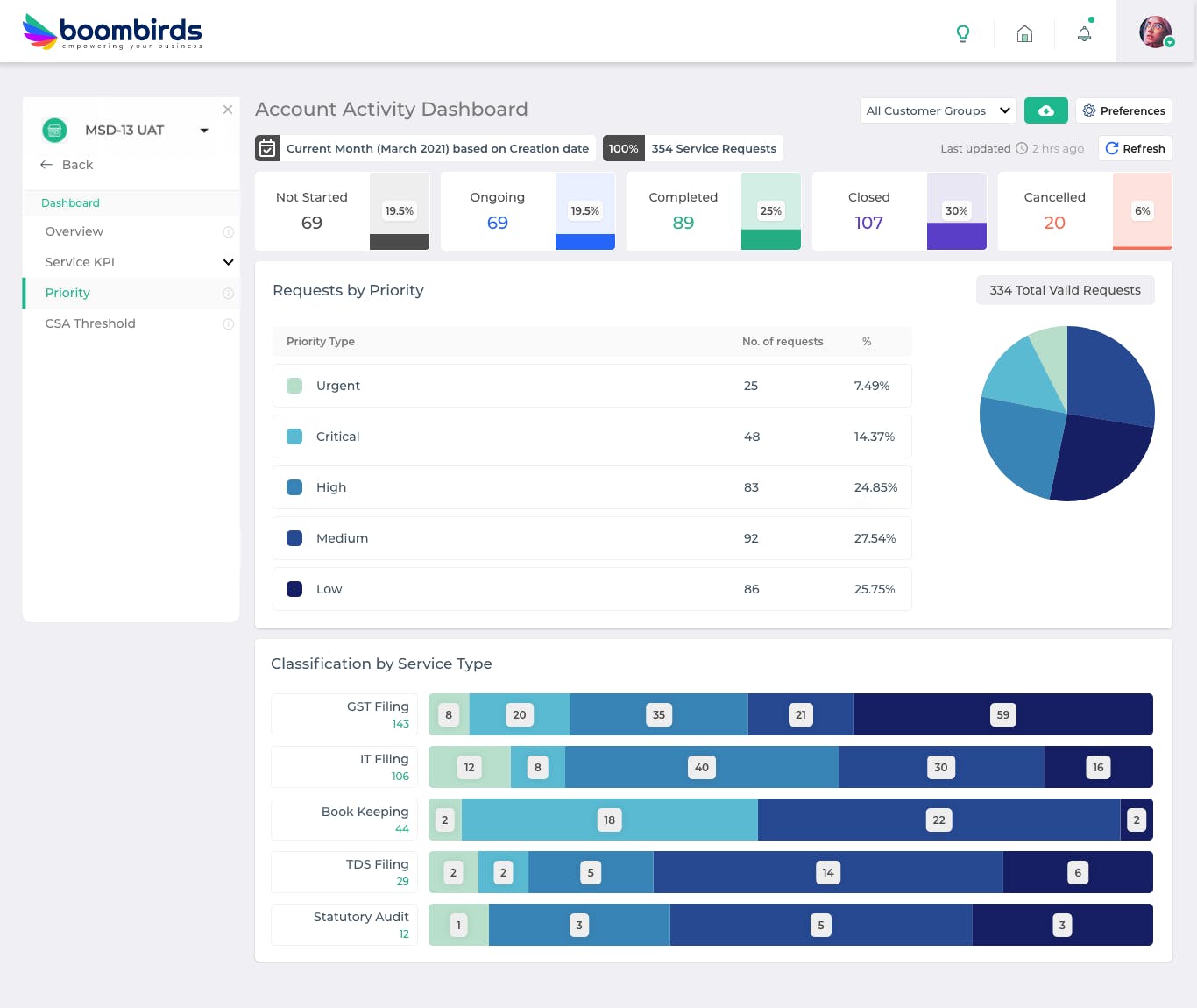This screenshot has height=1008, width=1197.
Task: Click the 24.85% High percentage value
Action: tap(876, 487)
